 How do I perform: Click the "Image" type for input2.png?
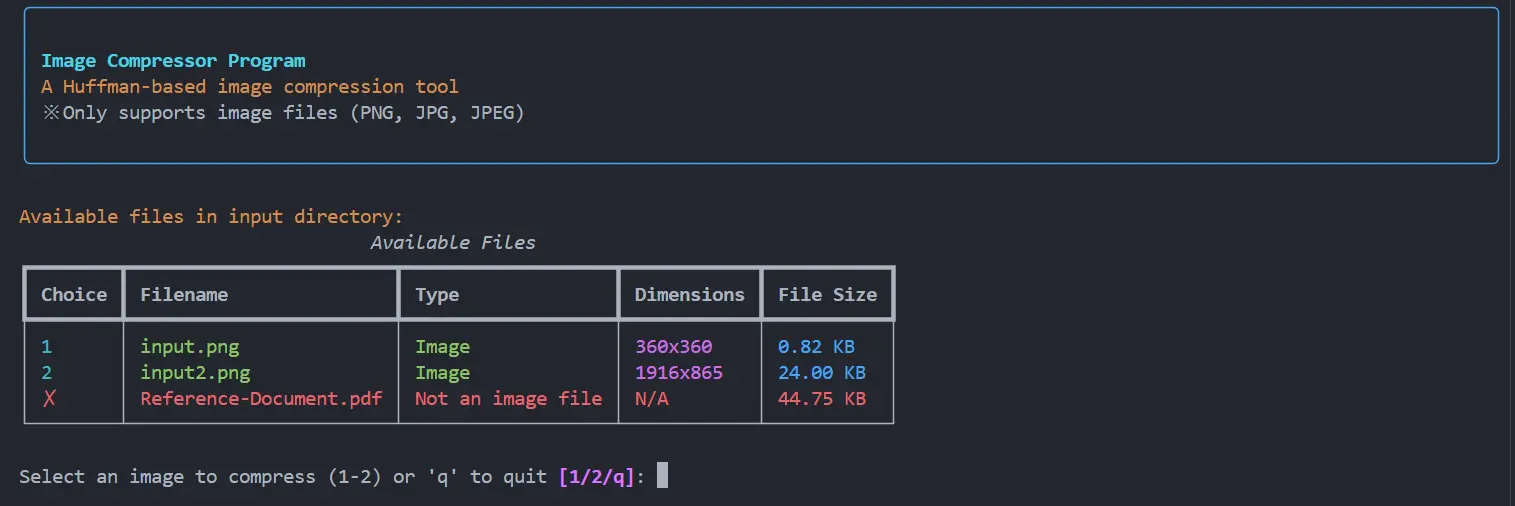(443, 373)
